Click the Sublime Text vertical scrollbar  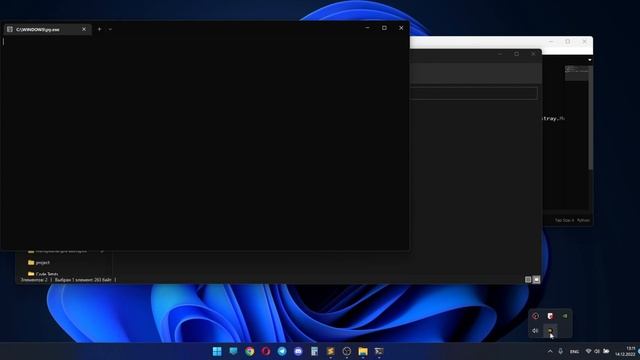591,117
